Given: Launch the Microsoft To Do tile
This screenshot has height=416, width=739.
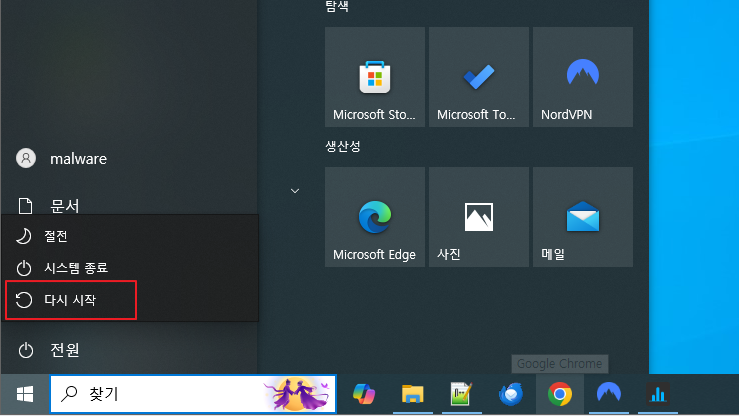Looking at the screenshot, I should (479, 77).
